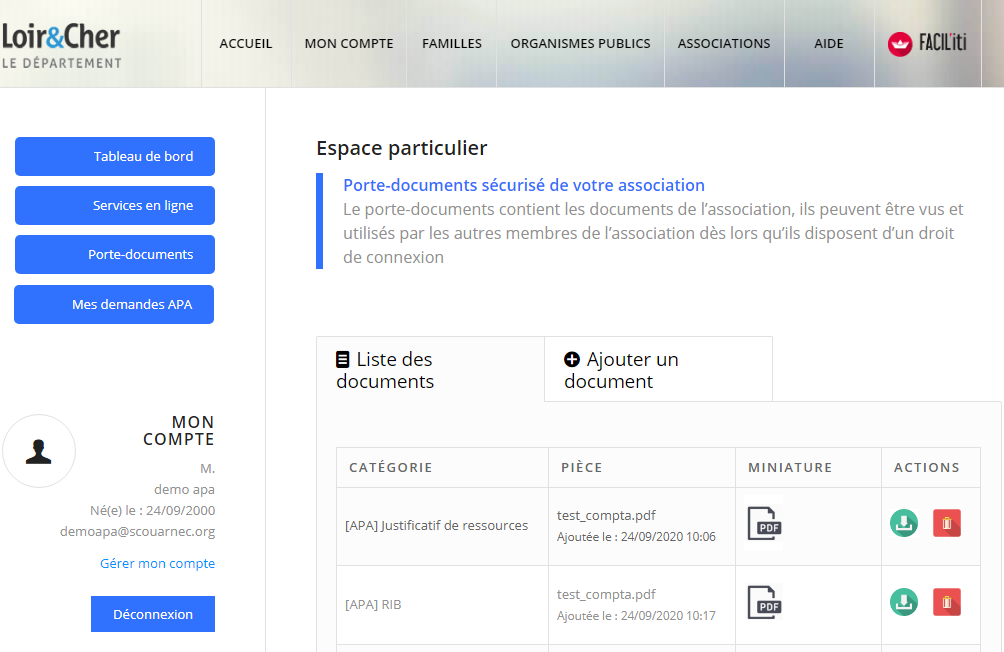Delete the Justificatif de ressources document
This screenshot has width=1004, height=652.
click(946, 523)
